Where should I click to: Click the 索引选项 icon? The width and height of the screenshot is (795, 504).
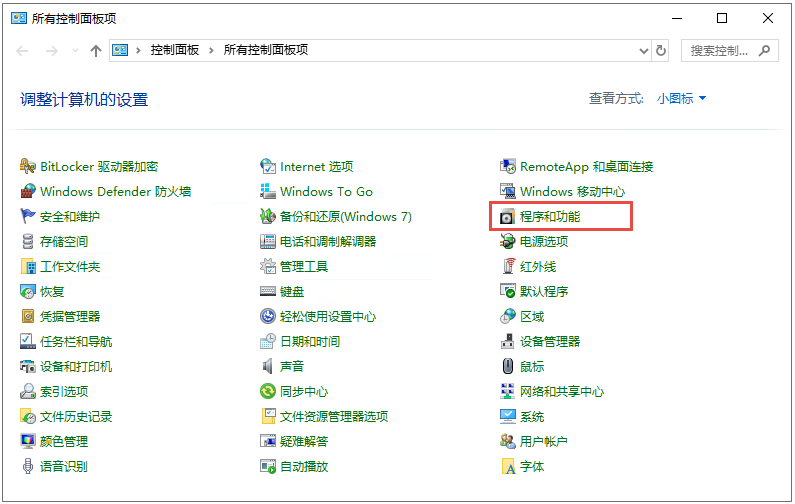click(x=27, y=391)
